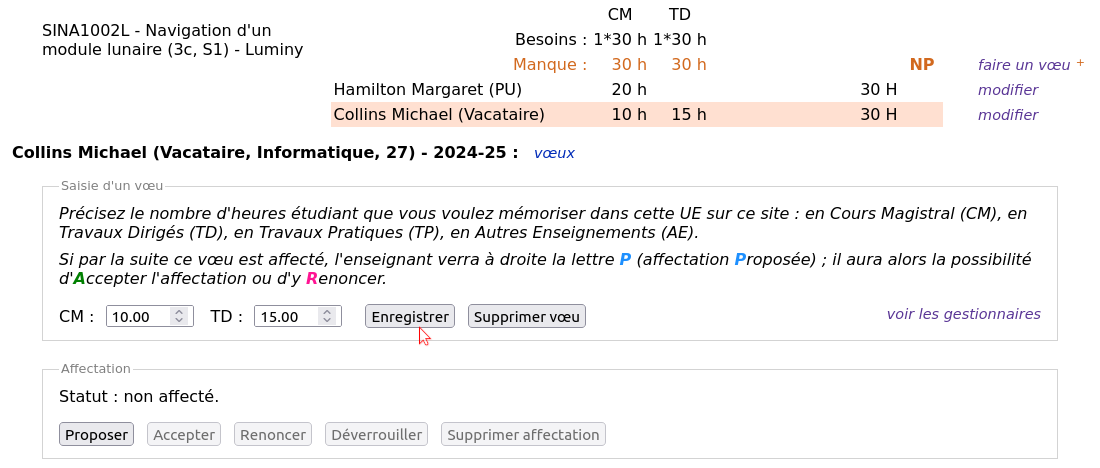The width and height of the screenshot is (1100, 468).
Task: Increase CM hours with up arrow
Action: click(180, 312)
